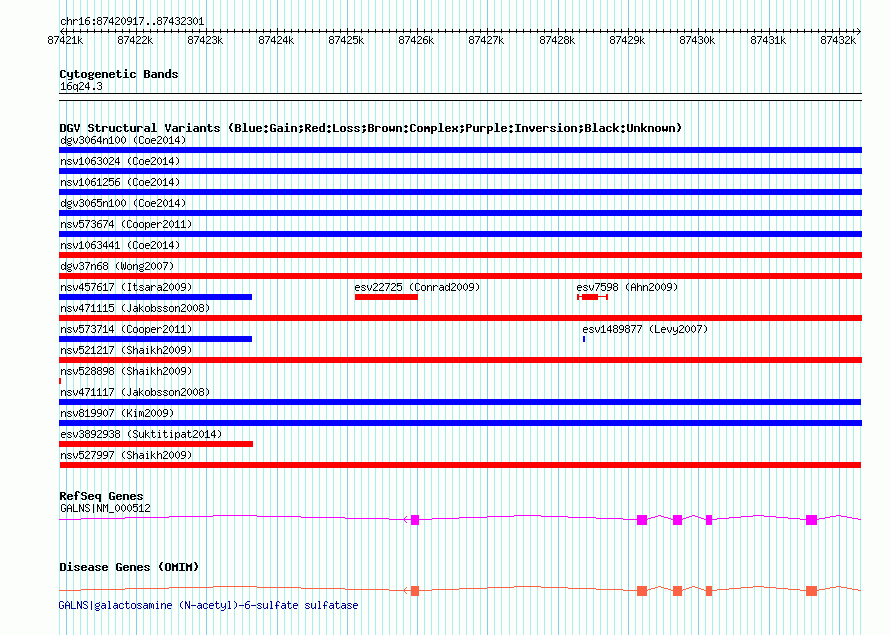This screenshot has height=635, width=890.
Task: Click the GALNS|NM_000512 RefSeq label
Action: 105,508
